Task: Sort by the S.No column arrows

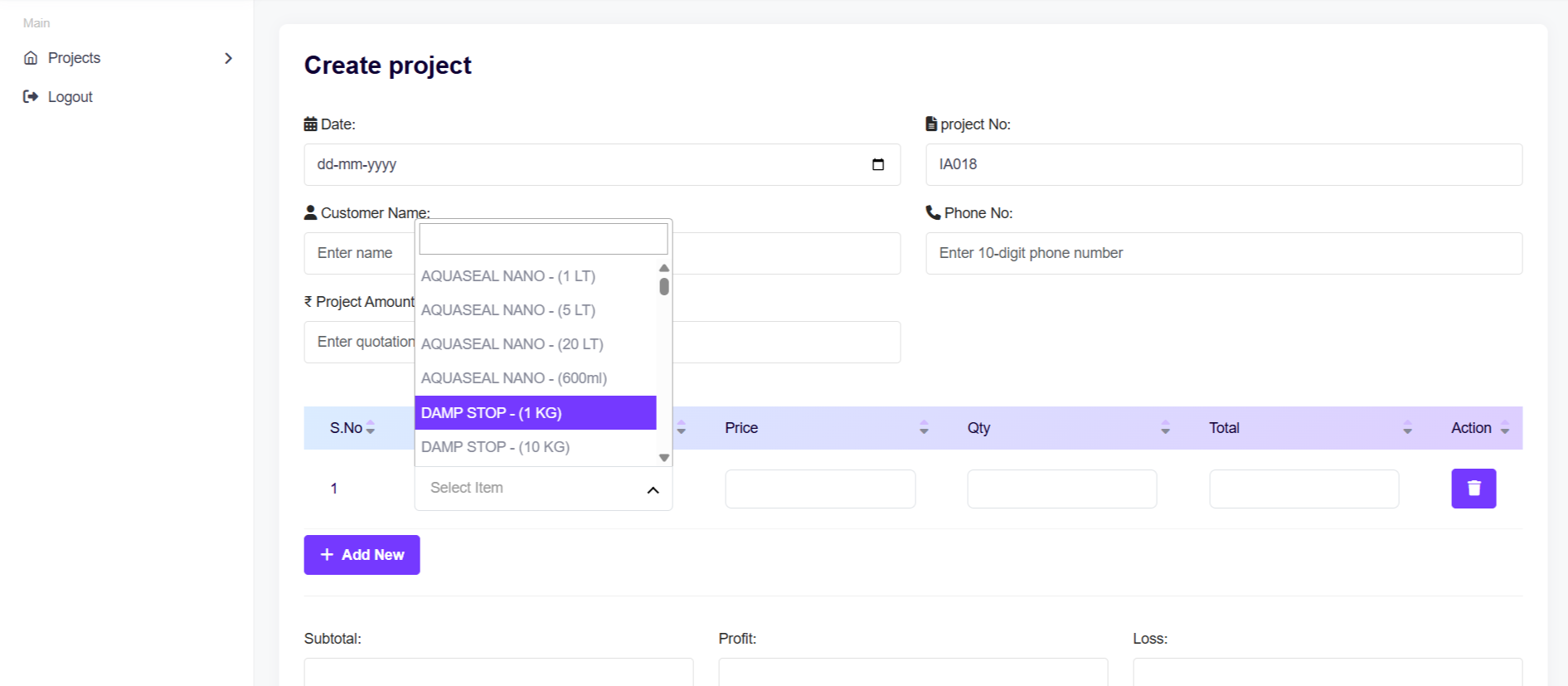Action: [x=371, y=428]
